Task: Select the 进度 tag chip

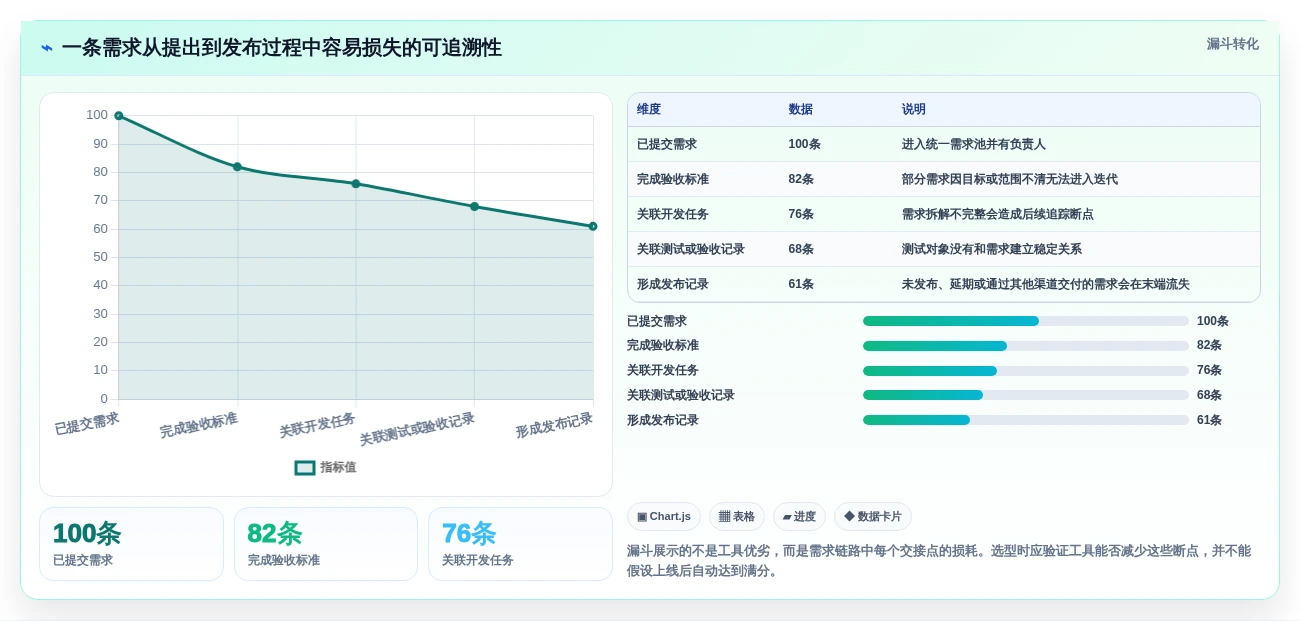Action: (799, 517)
